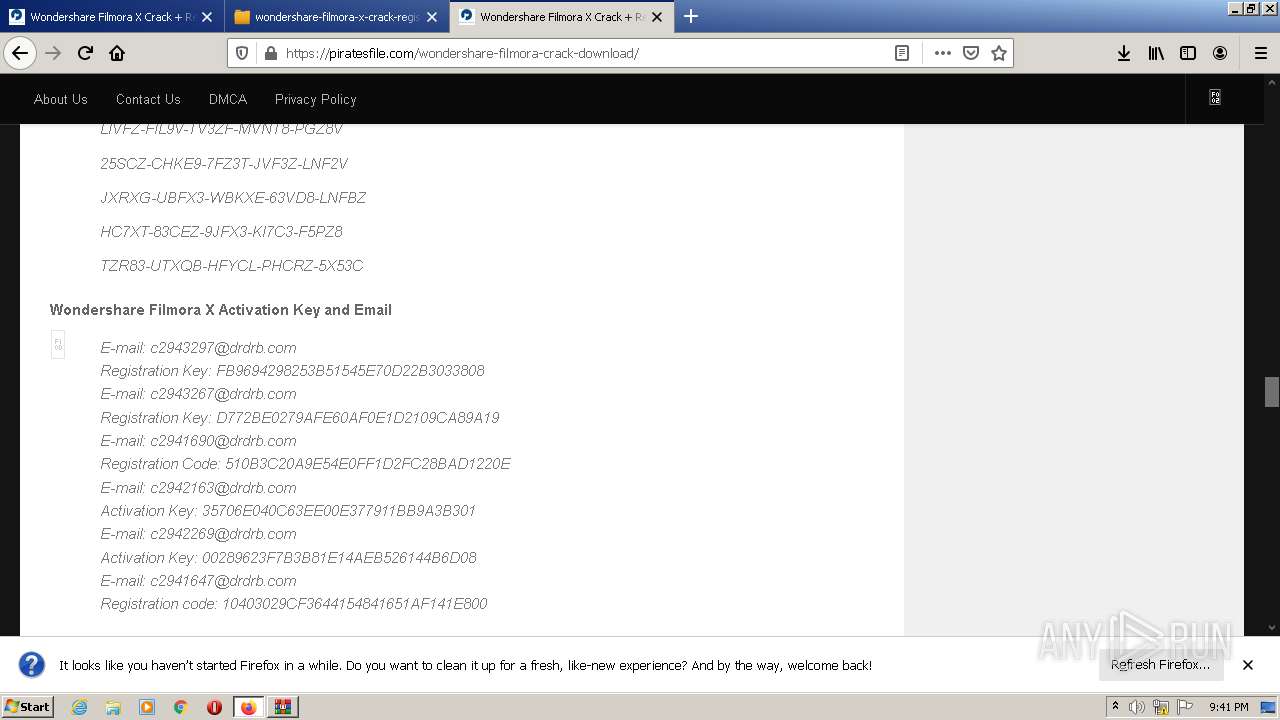
Task: Open the DMCA page
Action: (x=228, y=99)
